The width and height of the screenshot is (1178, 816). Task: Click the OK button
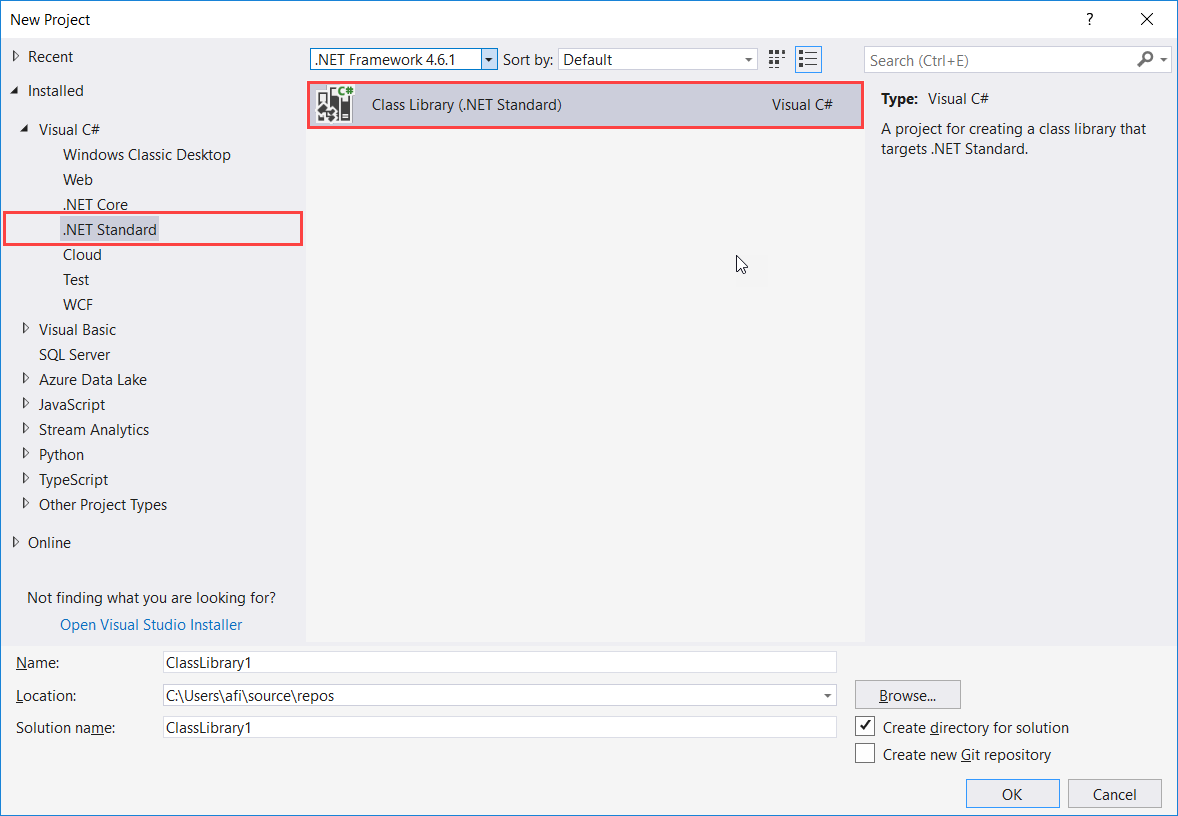tap(1012, 794)
